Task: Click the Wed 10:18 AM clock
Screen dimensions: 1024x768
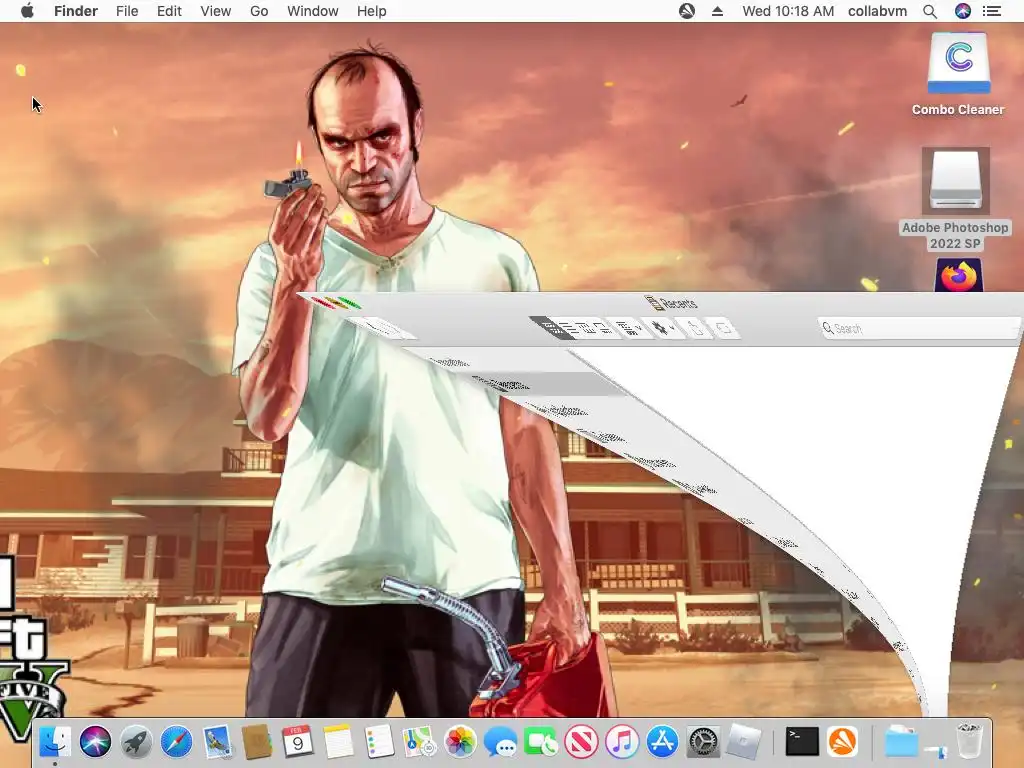Action: 788,11
